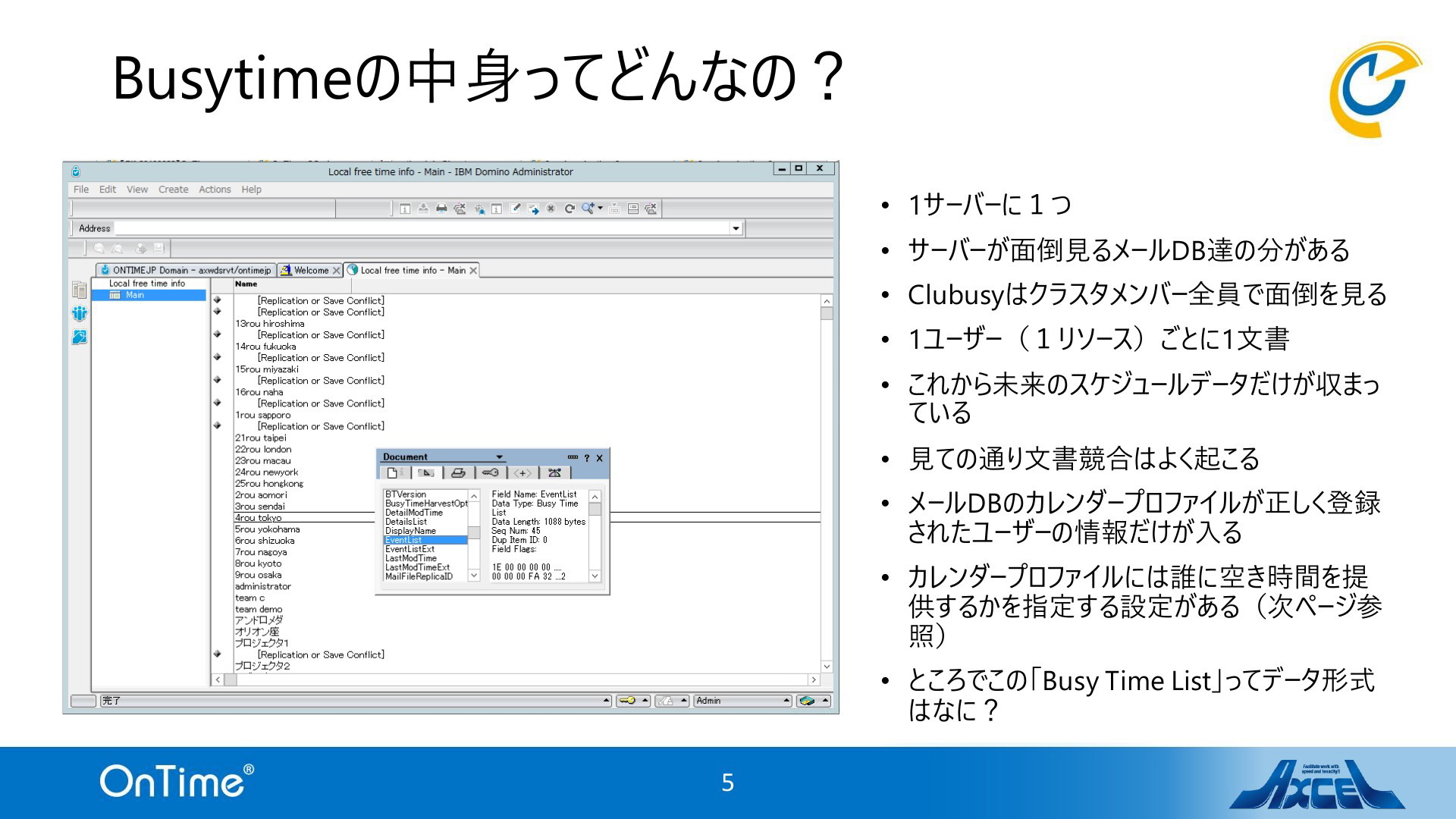This screenshot has width=1456, height=819.
Task: Click the bookmarks icon in left sidebar
Action: [80, 290]
